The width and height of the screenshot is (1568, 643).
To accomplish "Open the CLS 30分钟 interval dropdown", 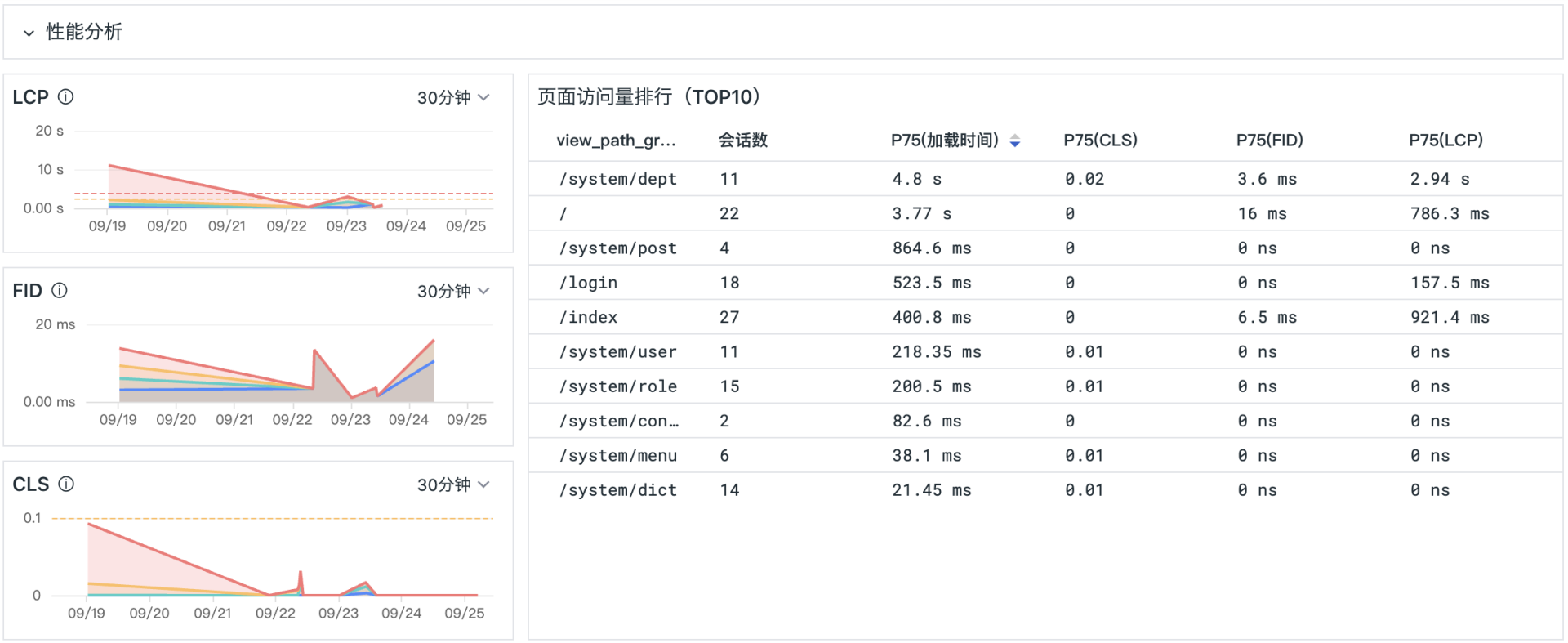I will (453, 484).
